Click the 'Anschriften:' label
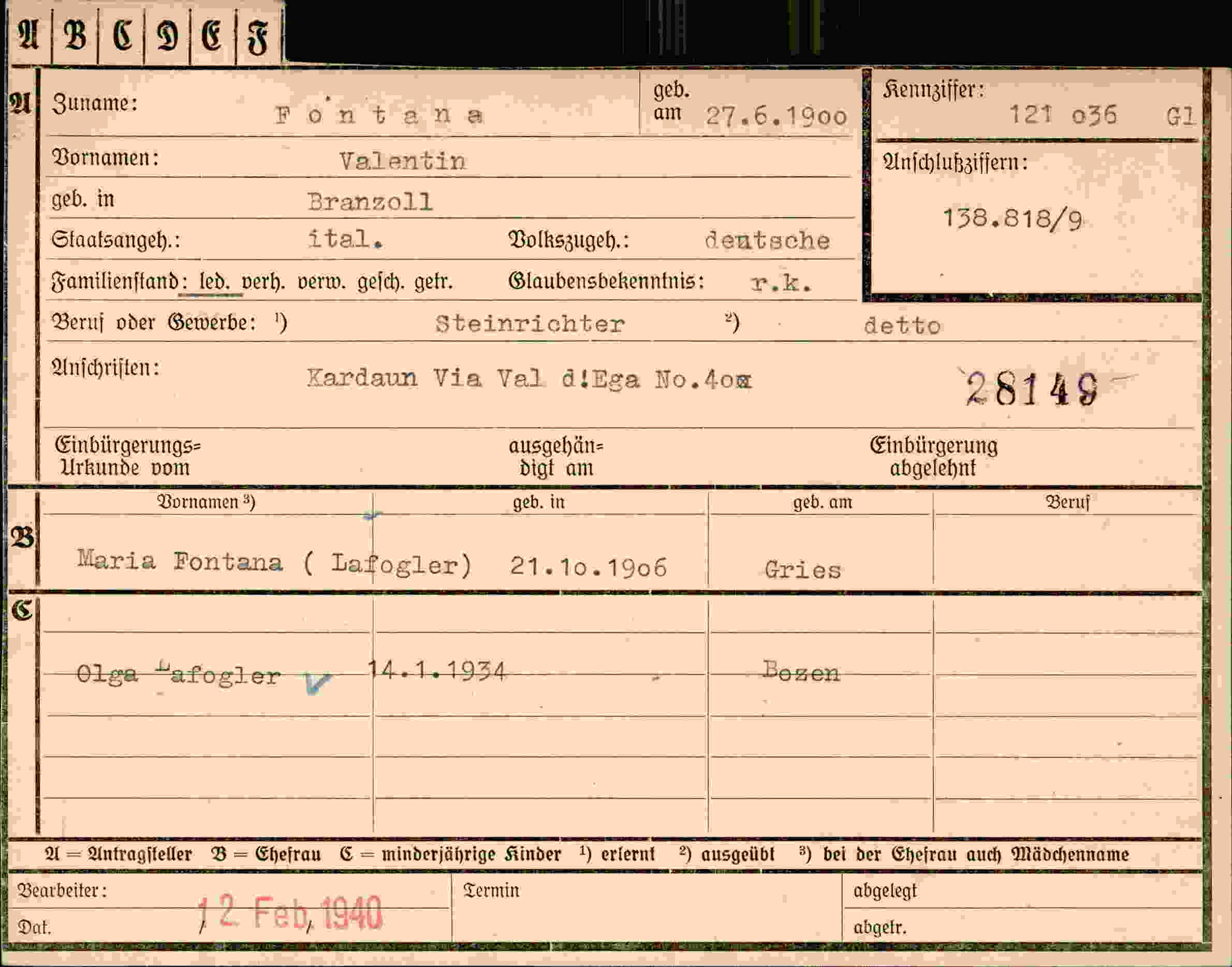 [x=105, y=368]
